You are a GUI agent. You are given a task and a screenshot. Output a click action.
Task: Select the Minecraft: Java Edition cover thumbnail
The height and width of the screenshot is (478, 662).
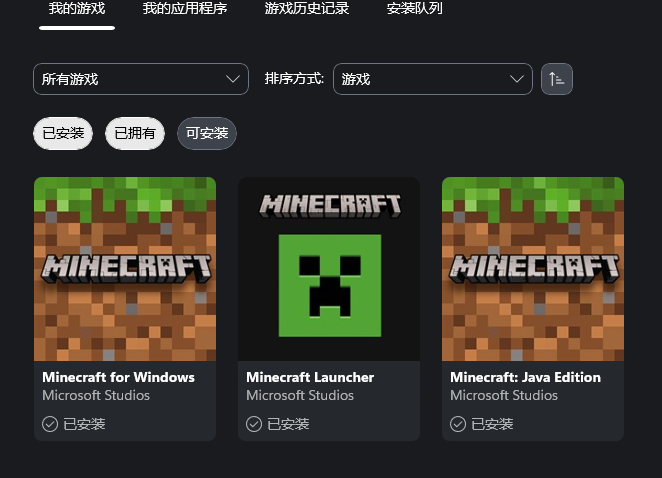tap(533, 269)
